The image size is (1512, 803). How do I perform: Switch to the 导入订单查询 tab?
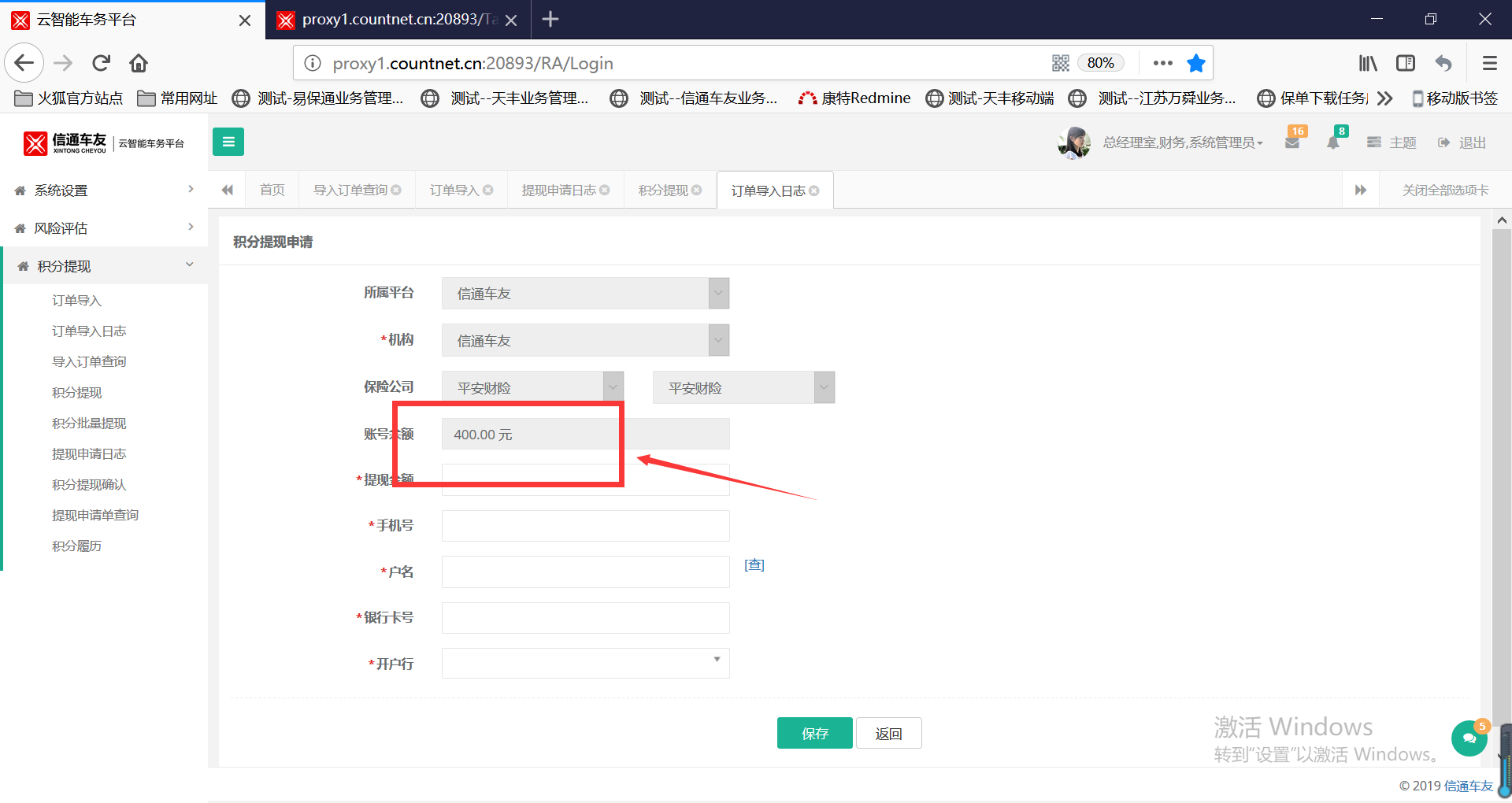[350, 191]
